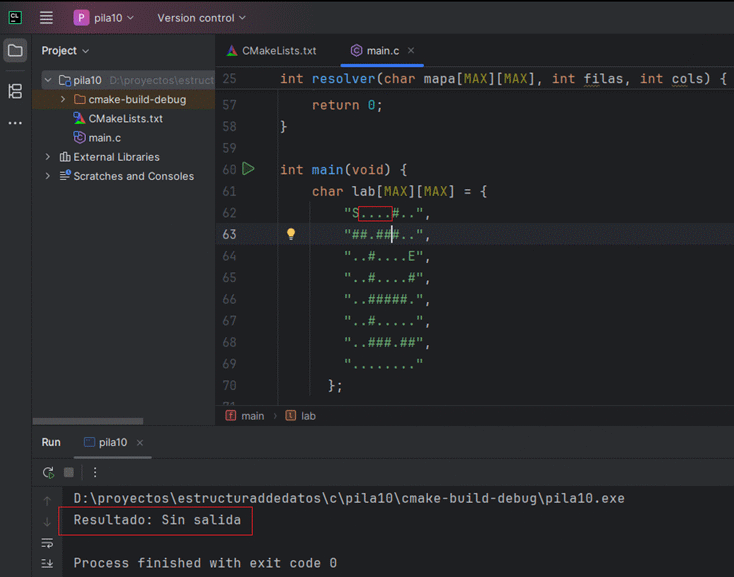The image size is (734, 577).
Task: Click the yellow light bulb quick-fix icon
Action: (291, 234)
